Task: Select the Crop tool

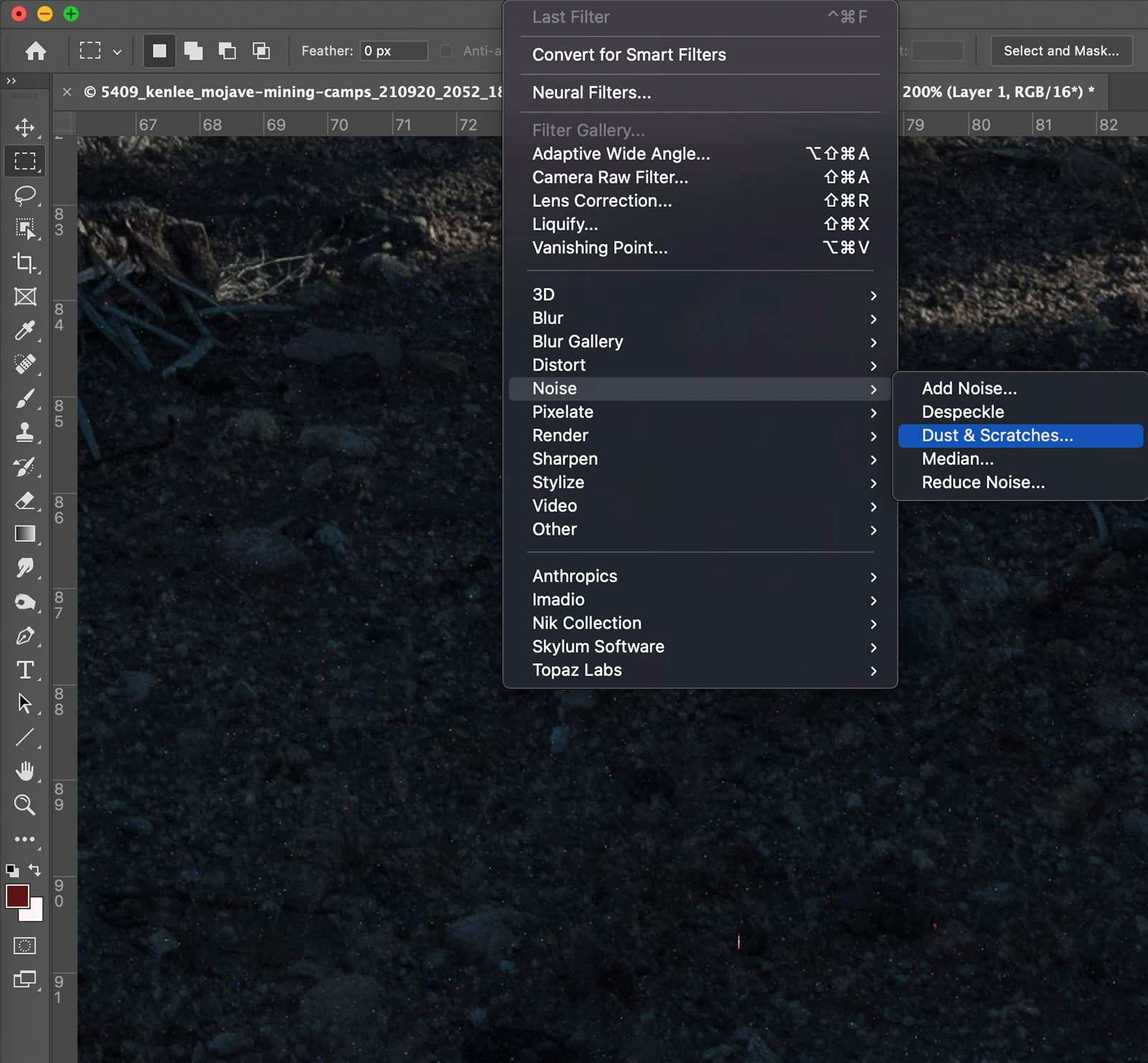Action: pos(25,263)
